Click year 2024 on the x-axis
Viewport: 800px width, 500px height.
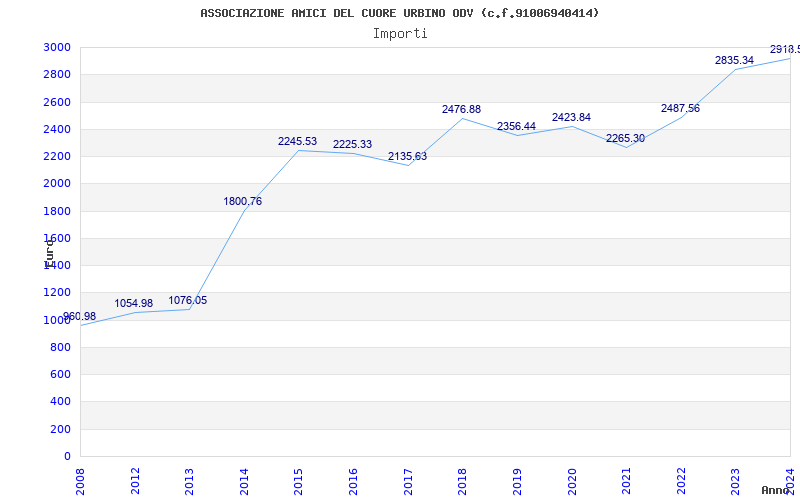(x=790, y=479)
